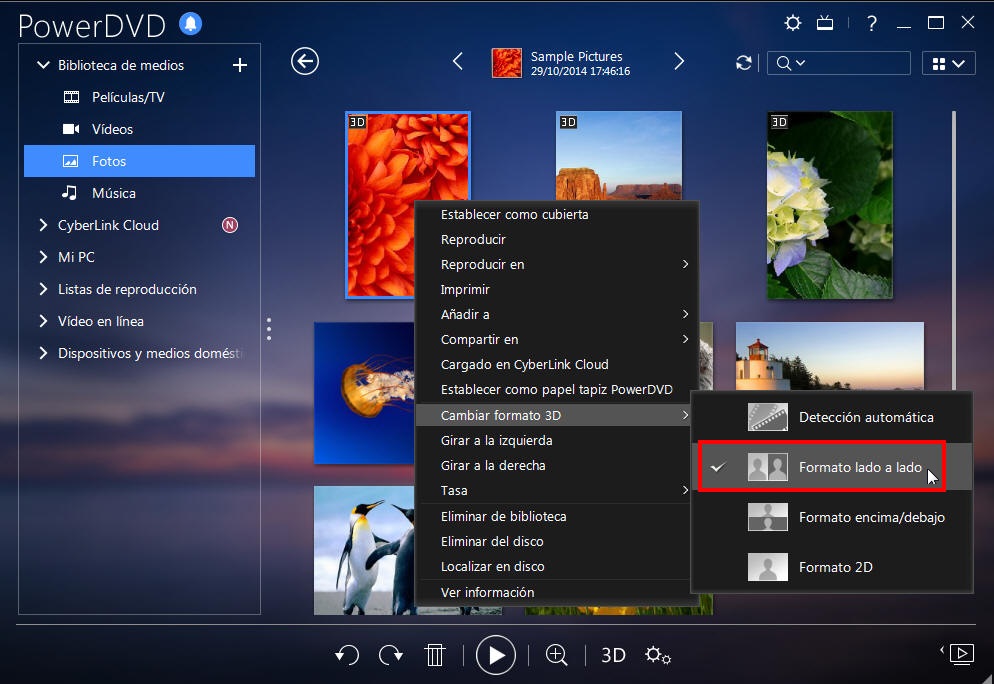Select Fotos in media library
This screenshot has width=994, height=684.
click(139, 161)
